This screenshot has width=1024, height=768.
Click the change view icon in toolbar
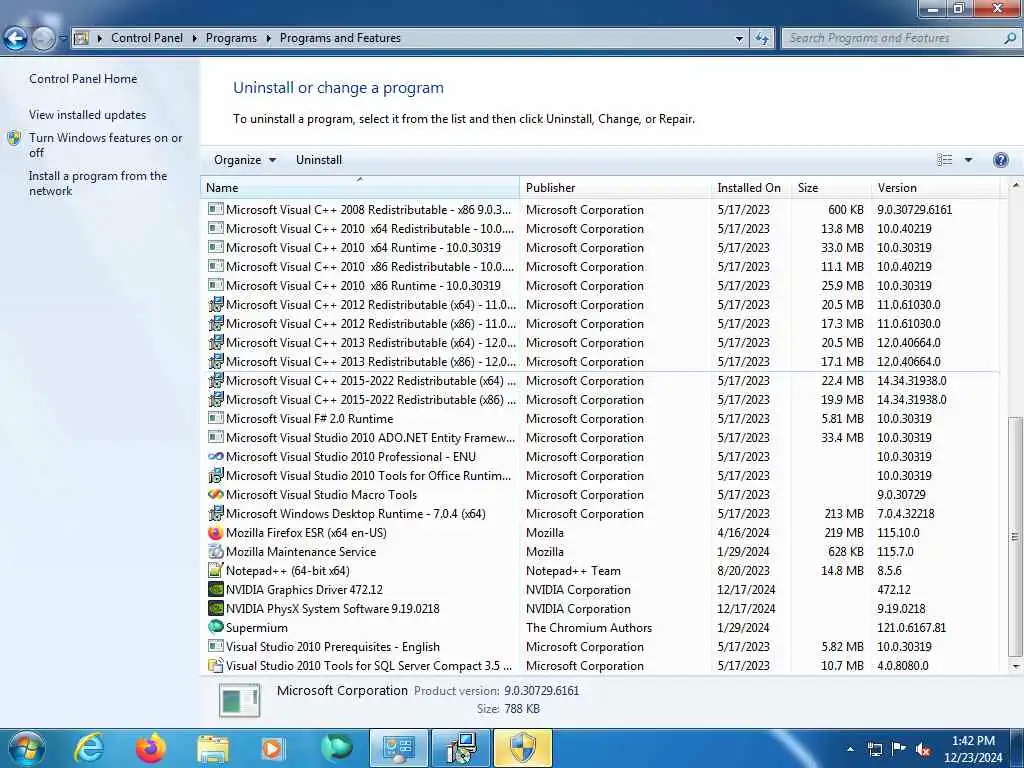click(944, 160)
